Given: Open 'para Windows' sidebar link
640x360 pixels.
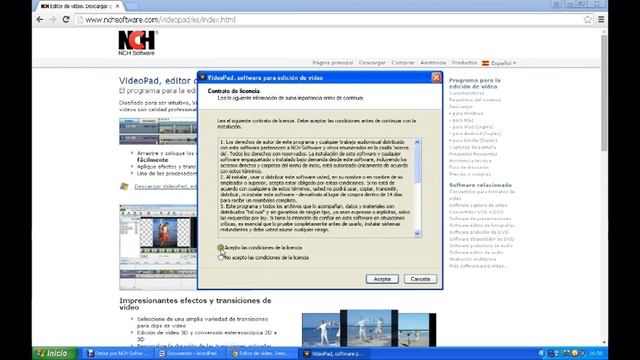Looking at the screenshot, I should coord(466,113).
